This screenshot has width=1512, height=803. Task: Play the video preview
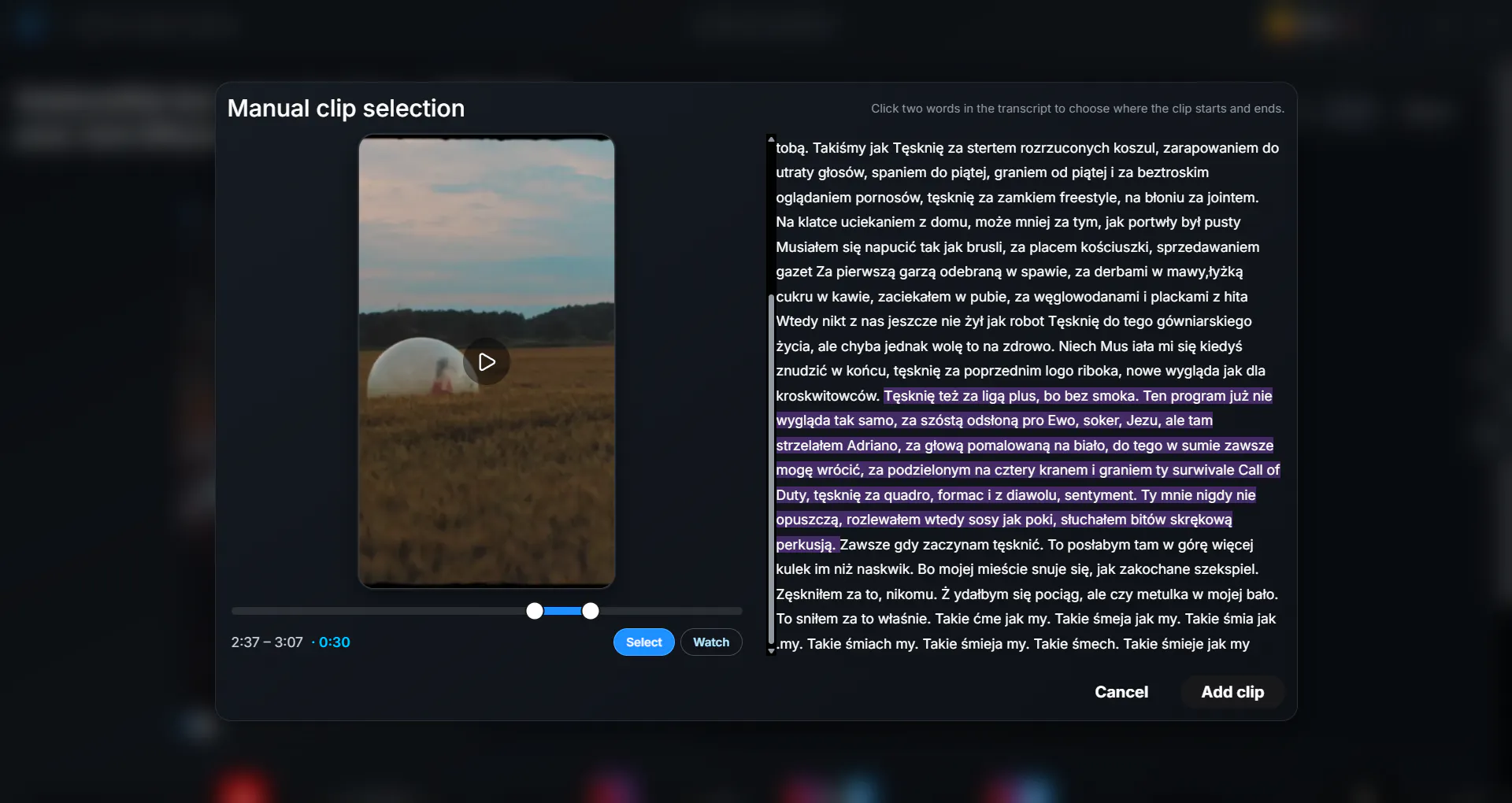tap(487, 361)
